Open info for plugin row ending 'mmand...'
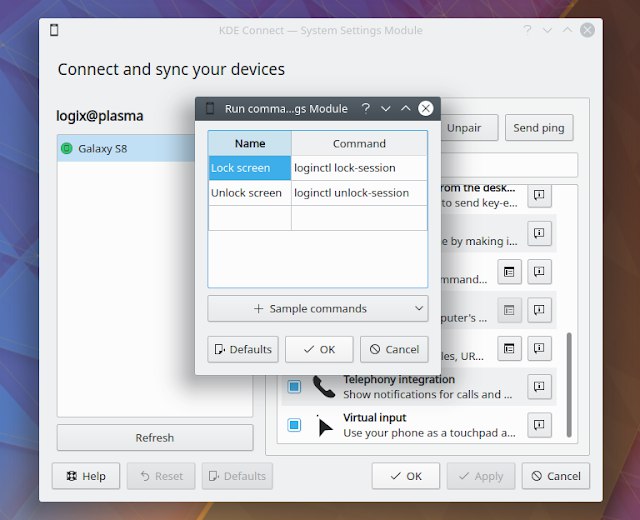Viewport: 640px width, 520px height. pos(539,271)
